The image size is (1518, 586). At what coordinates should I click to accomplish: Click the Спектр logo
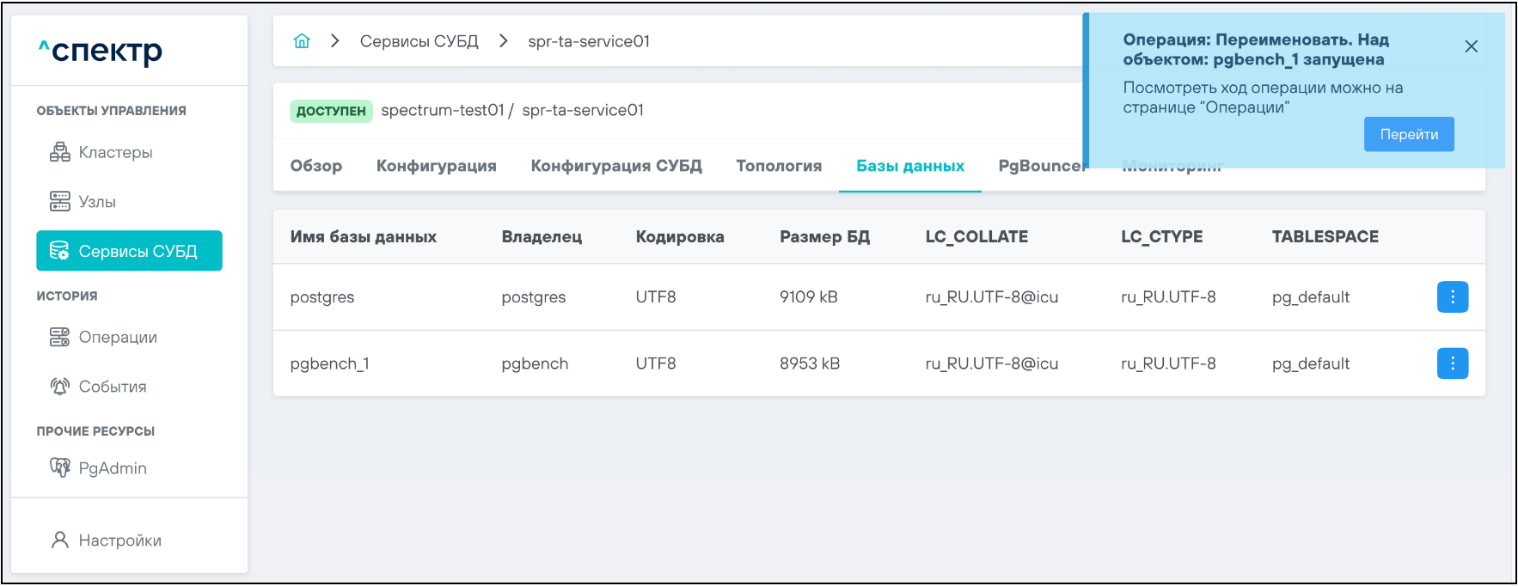(100, 51)
